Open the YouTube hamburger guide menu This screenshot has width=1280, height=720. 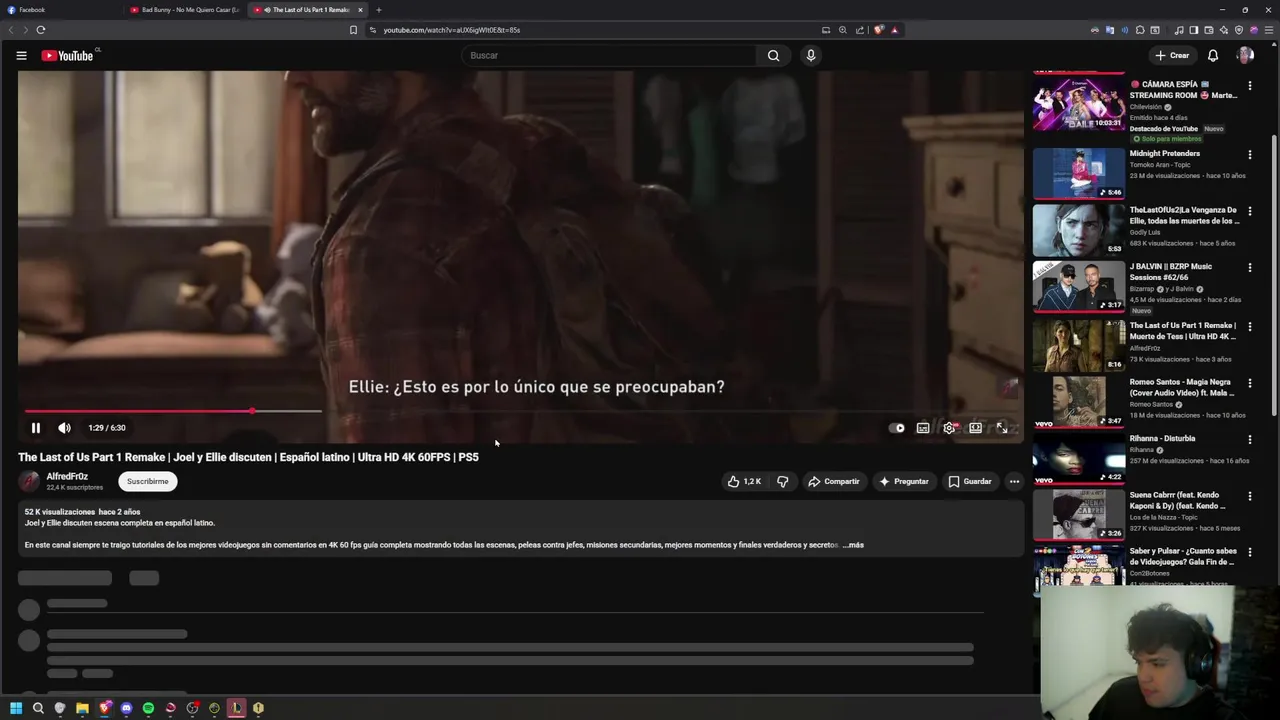[21, 55]
